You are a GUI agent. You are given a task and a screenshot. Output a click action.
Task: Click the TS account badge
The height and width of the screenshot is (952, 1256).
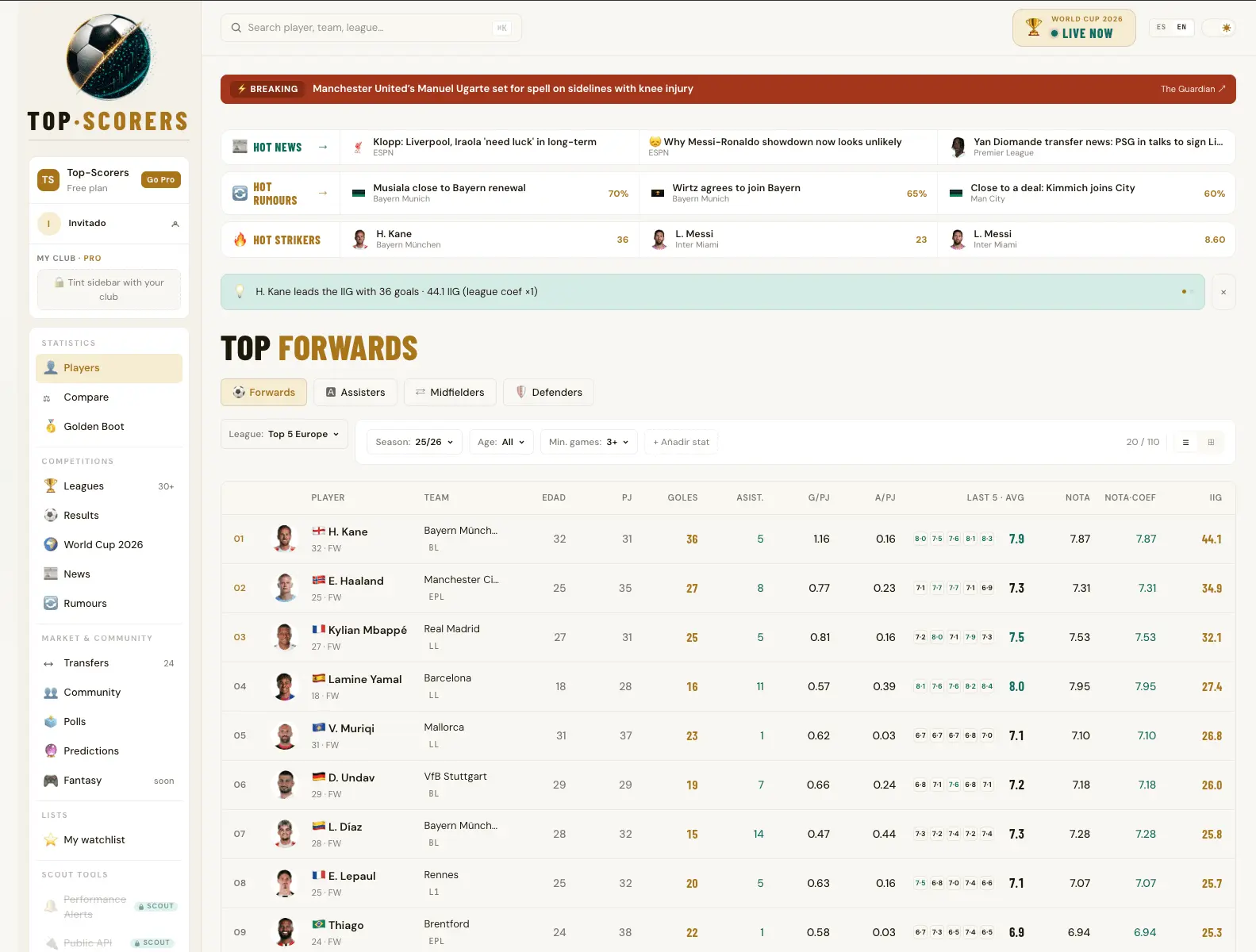(48, 180)
